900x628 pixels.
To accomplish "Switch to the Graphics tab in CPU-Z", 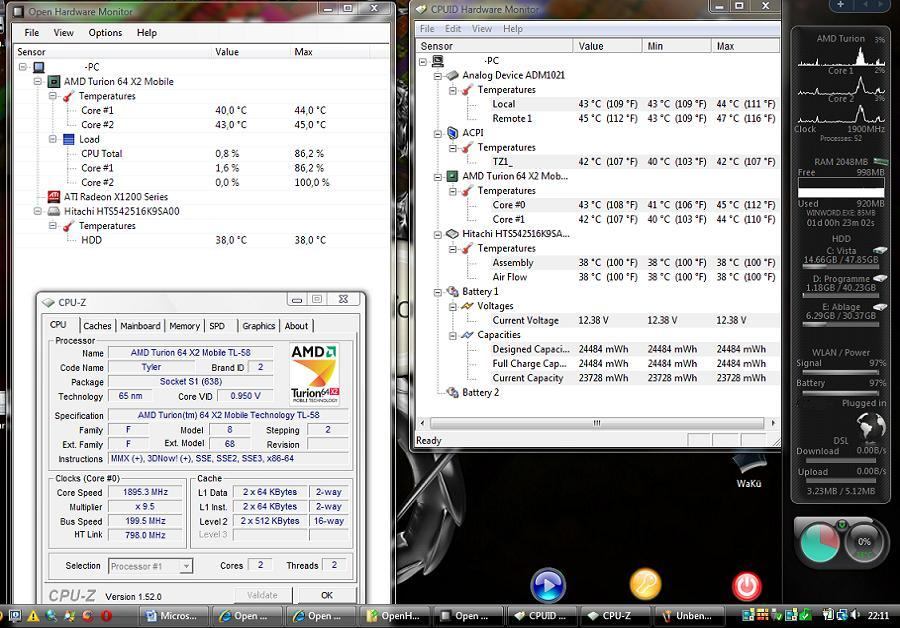I will pos(258,325).
